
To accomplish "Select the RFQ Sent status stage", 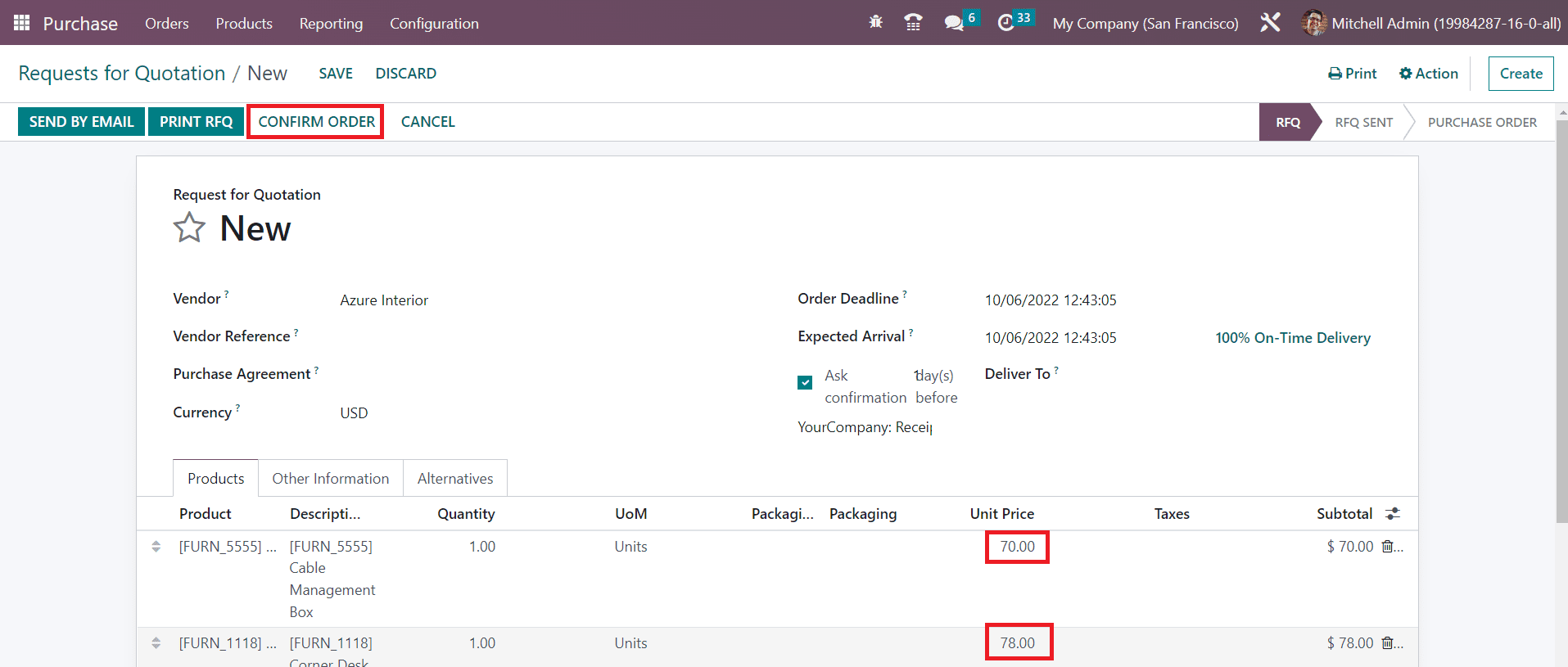I will pos(1363,122).
